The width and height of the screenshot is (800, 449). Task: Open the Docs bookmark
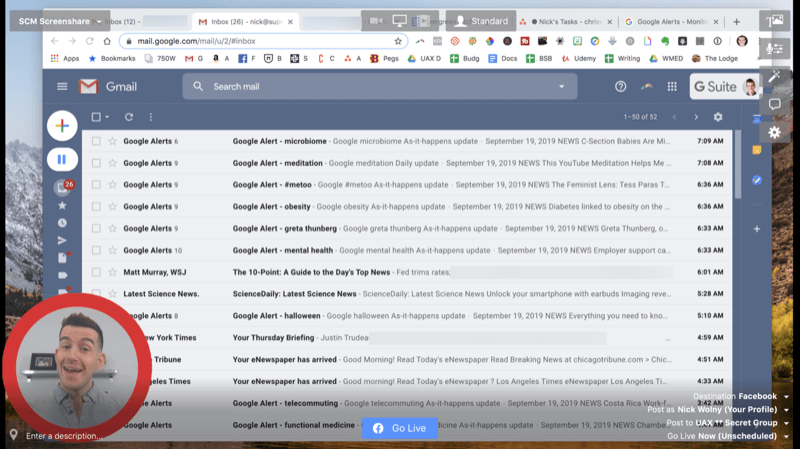(x=503, y=59)
